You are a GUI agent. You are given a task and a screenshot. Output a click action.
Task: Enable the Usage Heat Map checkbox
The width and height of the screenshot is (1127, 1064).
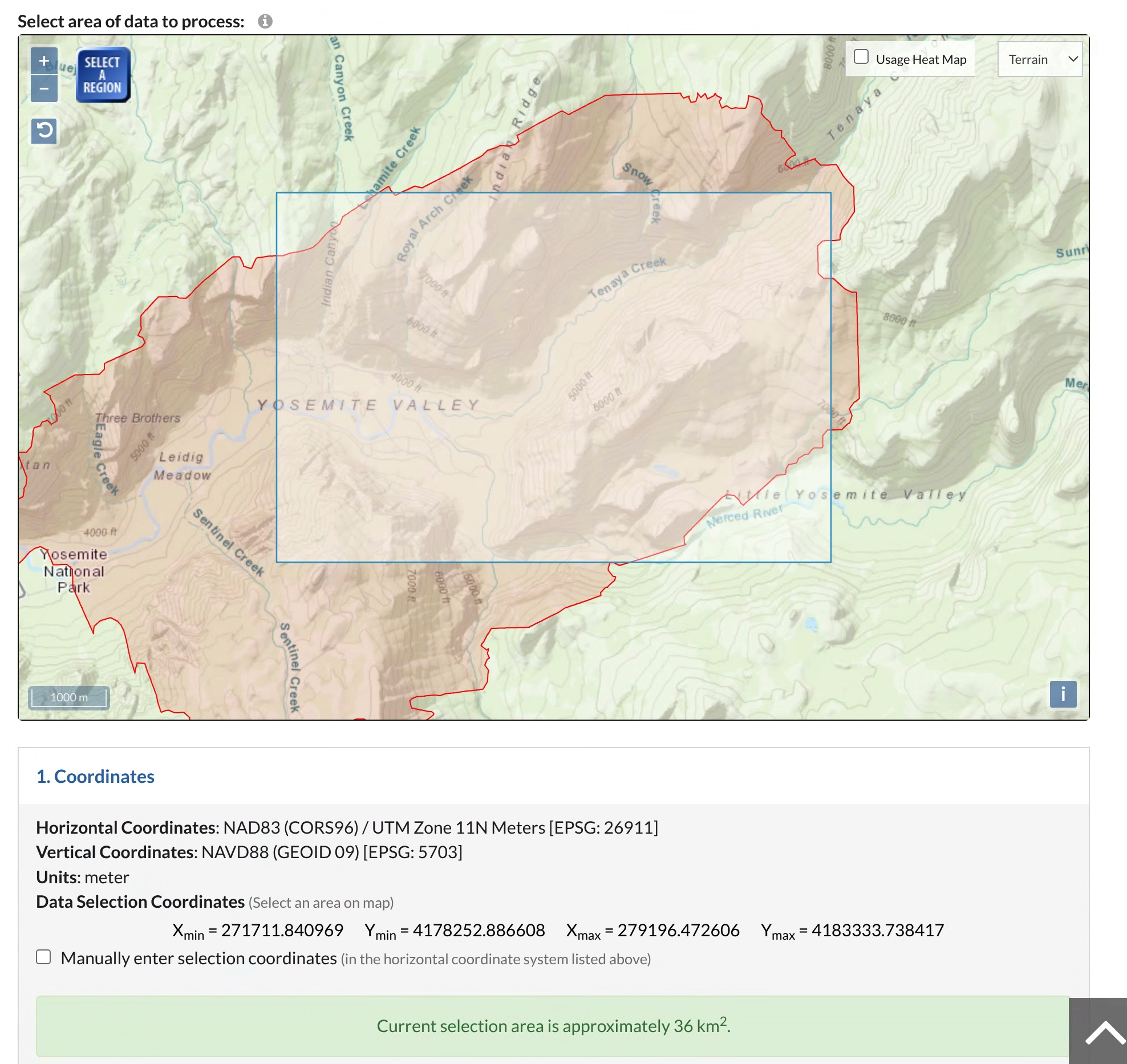[x=861, y=57]
